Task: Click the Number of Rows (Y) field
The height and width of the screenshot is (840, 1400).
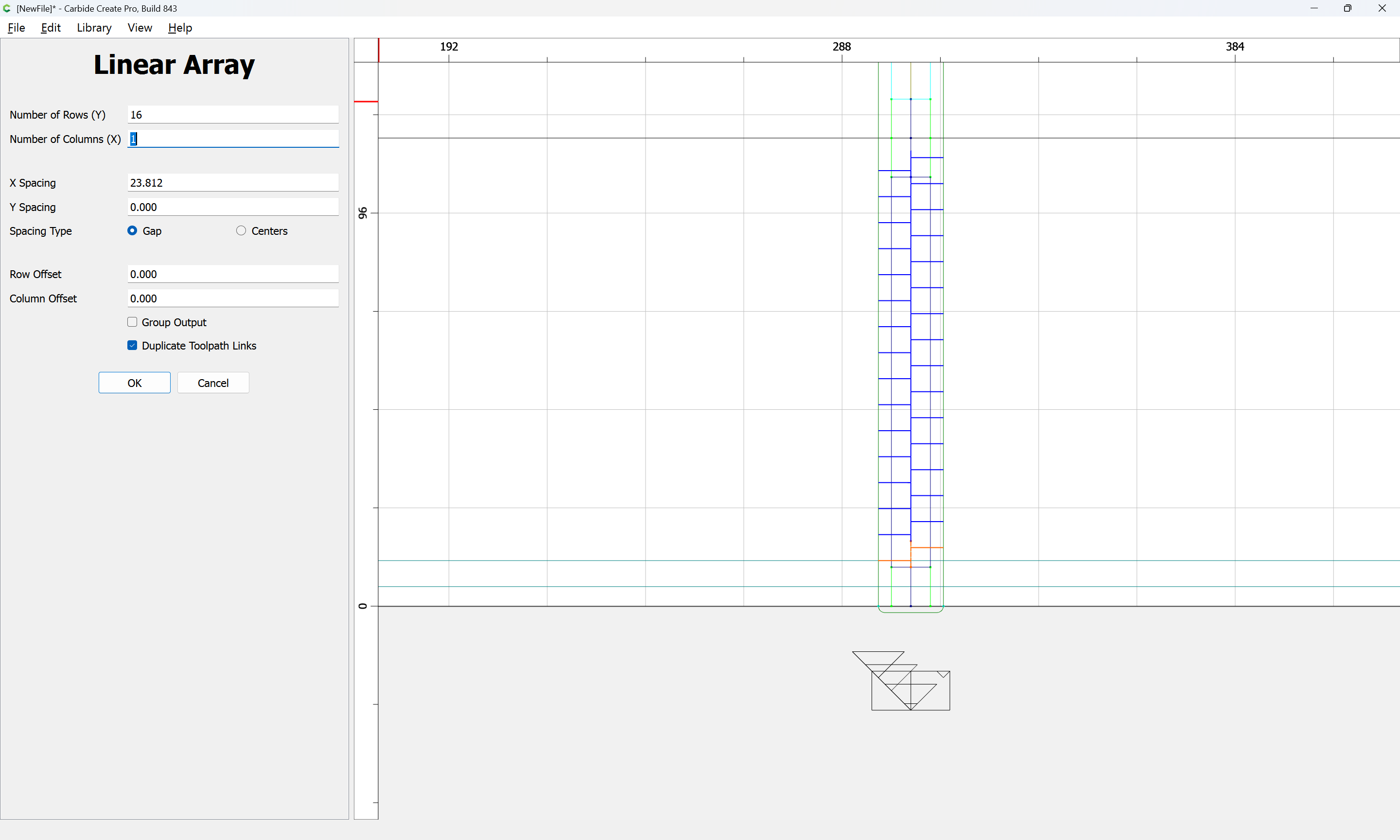Action: [x=233, y=115]
